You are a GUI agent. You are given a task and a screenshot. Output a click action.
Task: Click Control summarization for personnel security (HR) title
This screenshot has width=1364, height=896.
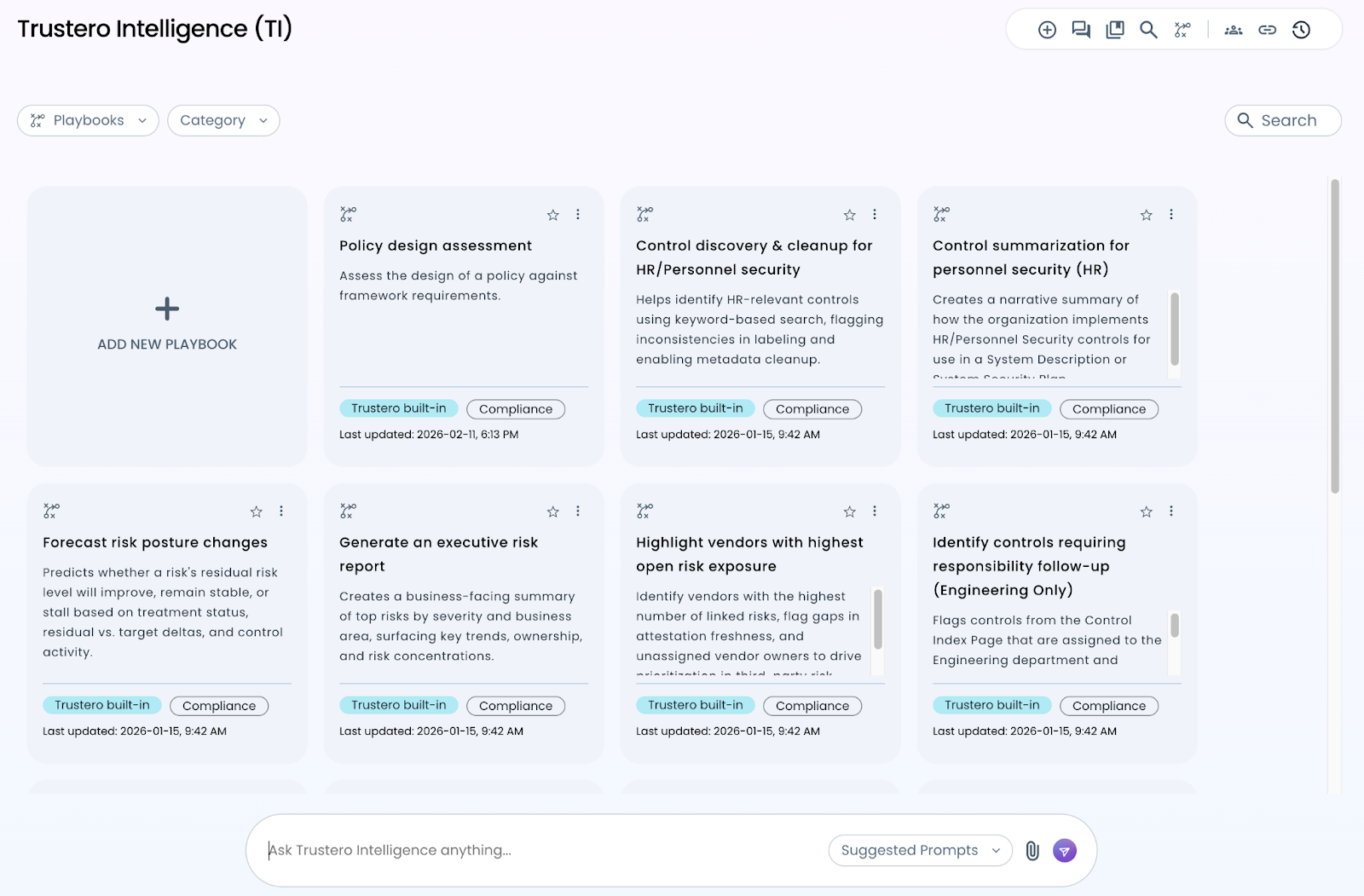[x=1031, y=257]
